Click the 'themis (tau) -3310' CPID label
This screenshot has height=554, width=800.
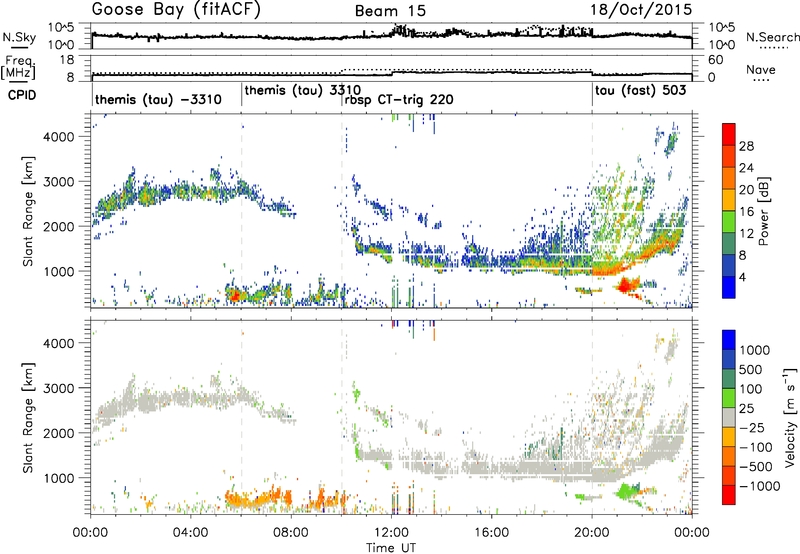pyautogui.click(x=158, y=99)
